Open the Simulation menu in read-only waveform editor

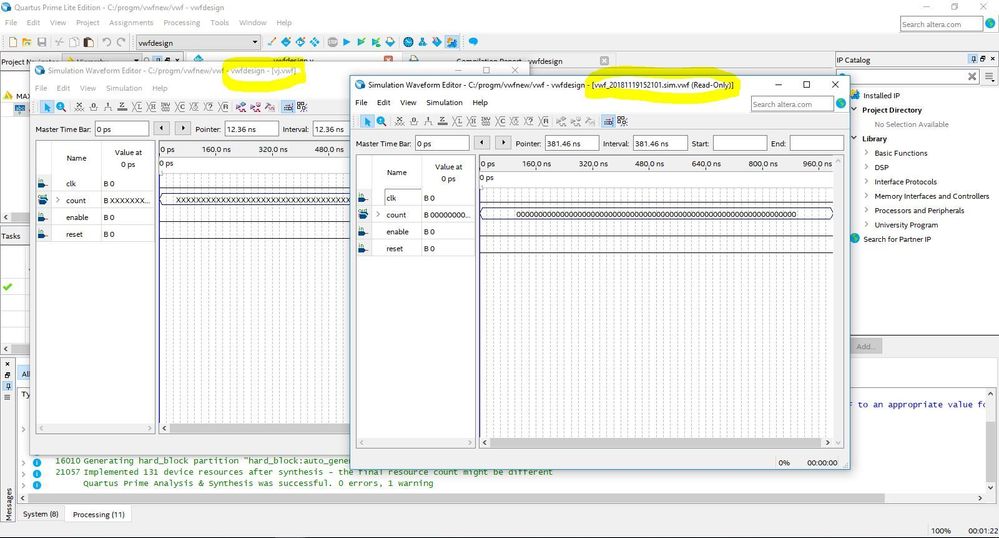pos(444,103)
